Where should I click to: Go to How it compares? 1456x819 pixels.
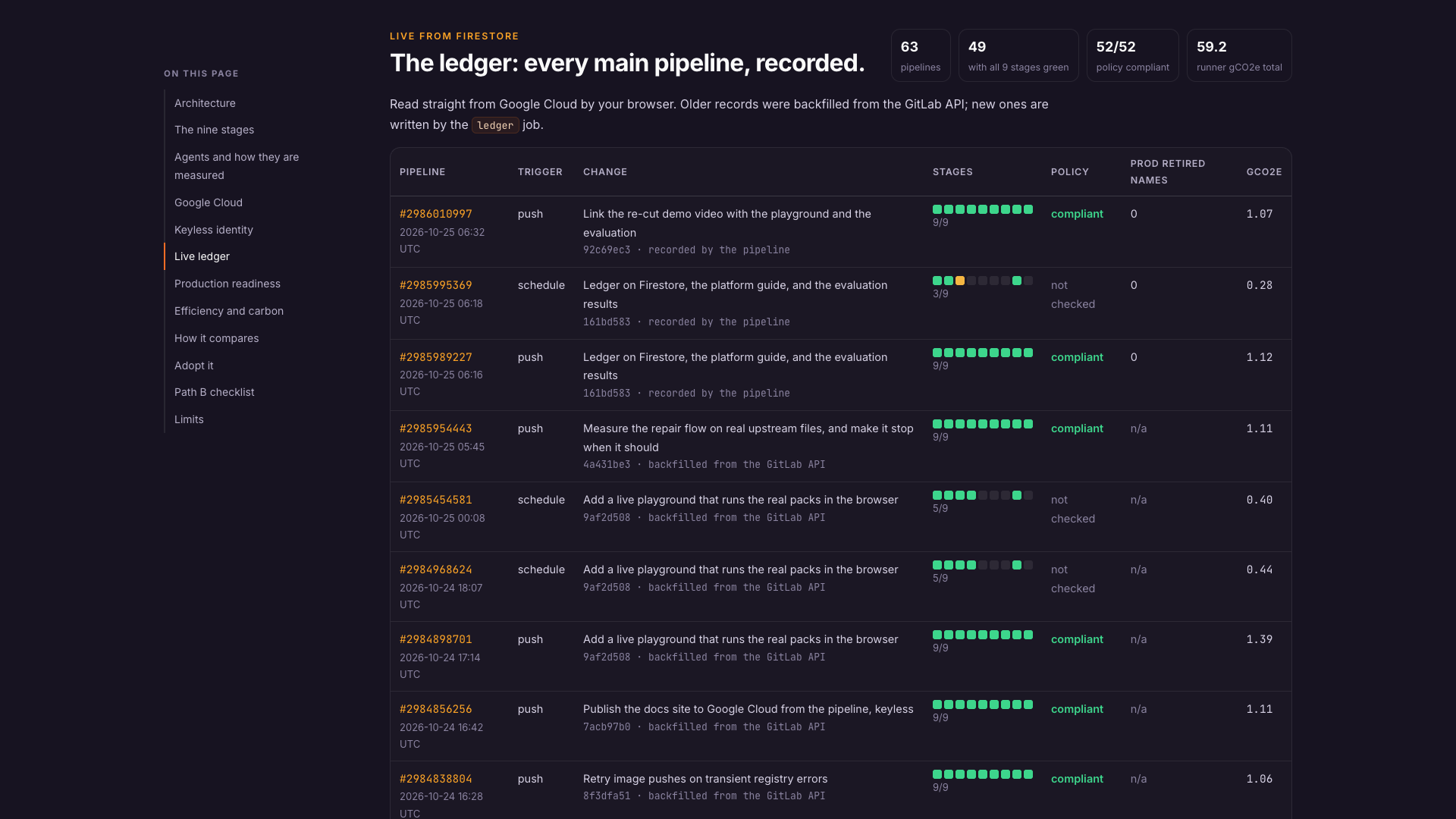(x=216, y=338)
